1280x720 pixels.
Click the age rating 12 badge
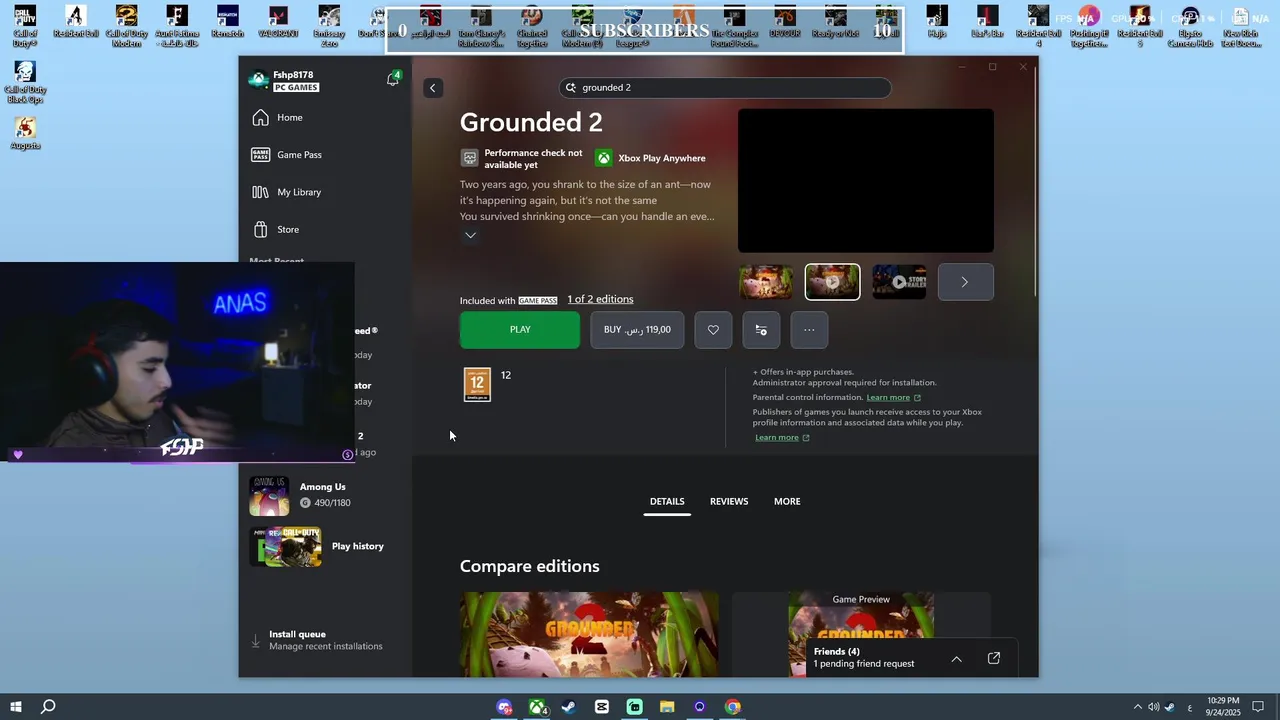click(477, 385)
